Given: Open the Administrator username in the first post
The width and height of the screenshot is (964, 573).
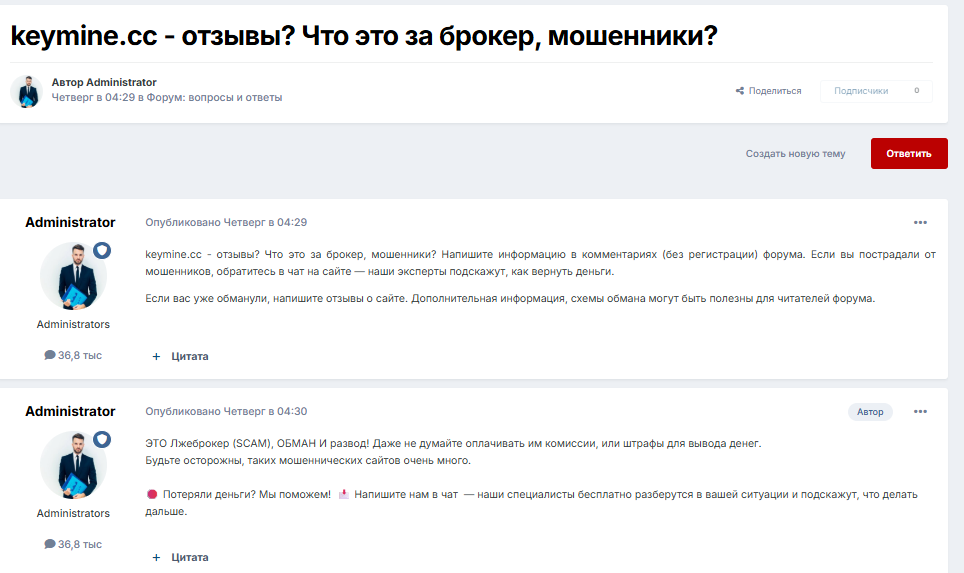Looking at the screenshot, I should pyautogui.click(x=70, y=222).
